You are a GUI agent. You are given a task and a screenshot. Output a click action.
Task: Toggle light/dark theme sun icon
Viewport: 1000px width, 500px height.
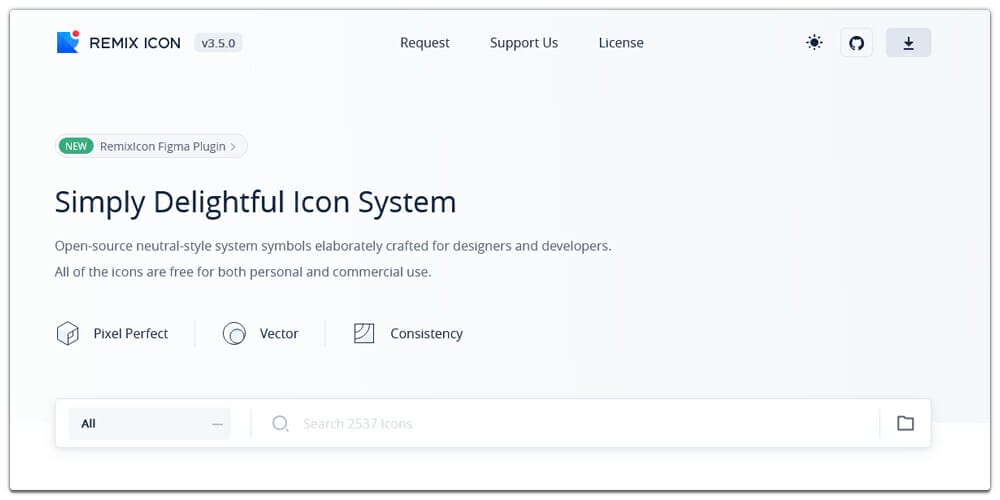coord(815,43)
